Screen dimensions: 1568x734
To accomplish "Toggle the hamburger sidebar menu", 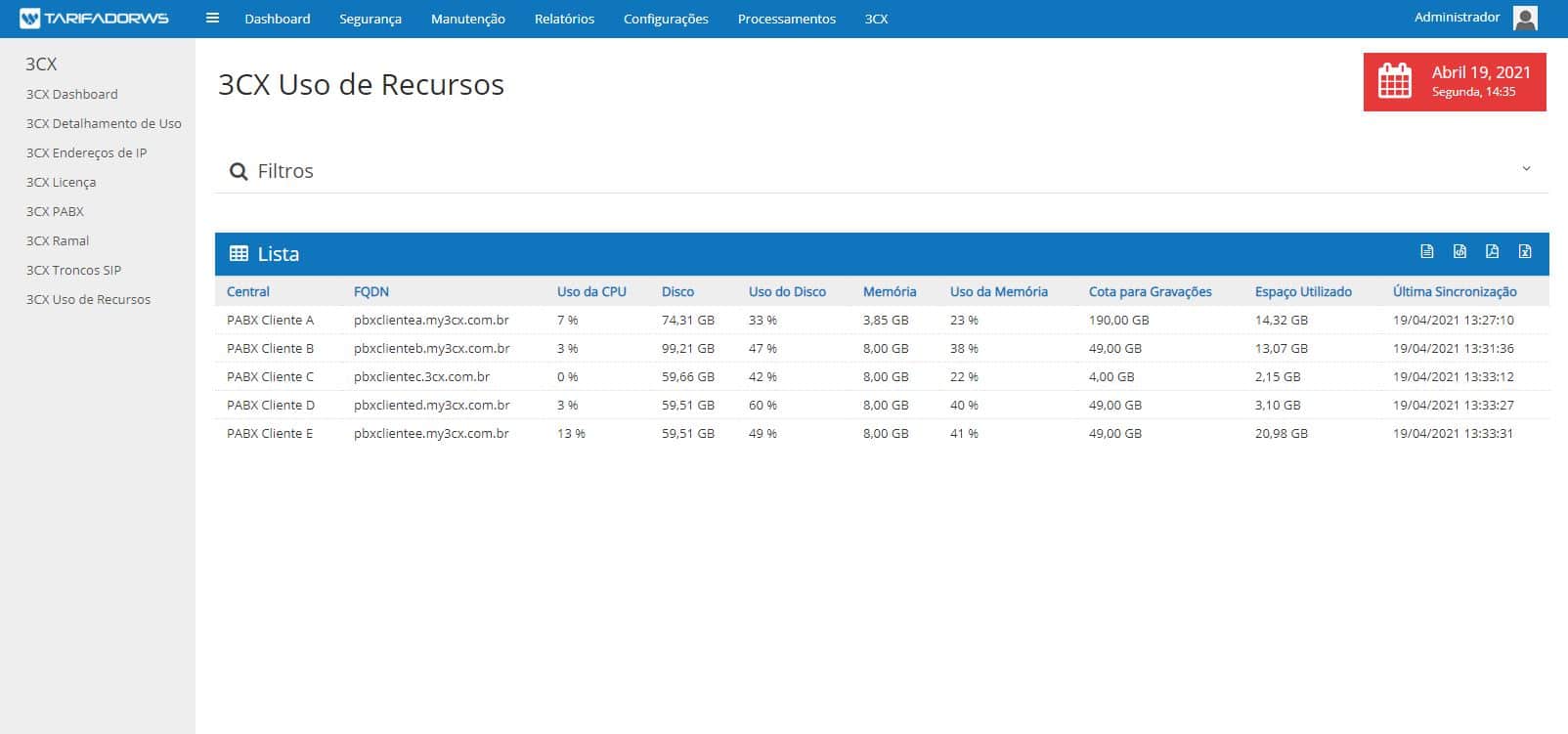I will [x=212, y=18].
